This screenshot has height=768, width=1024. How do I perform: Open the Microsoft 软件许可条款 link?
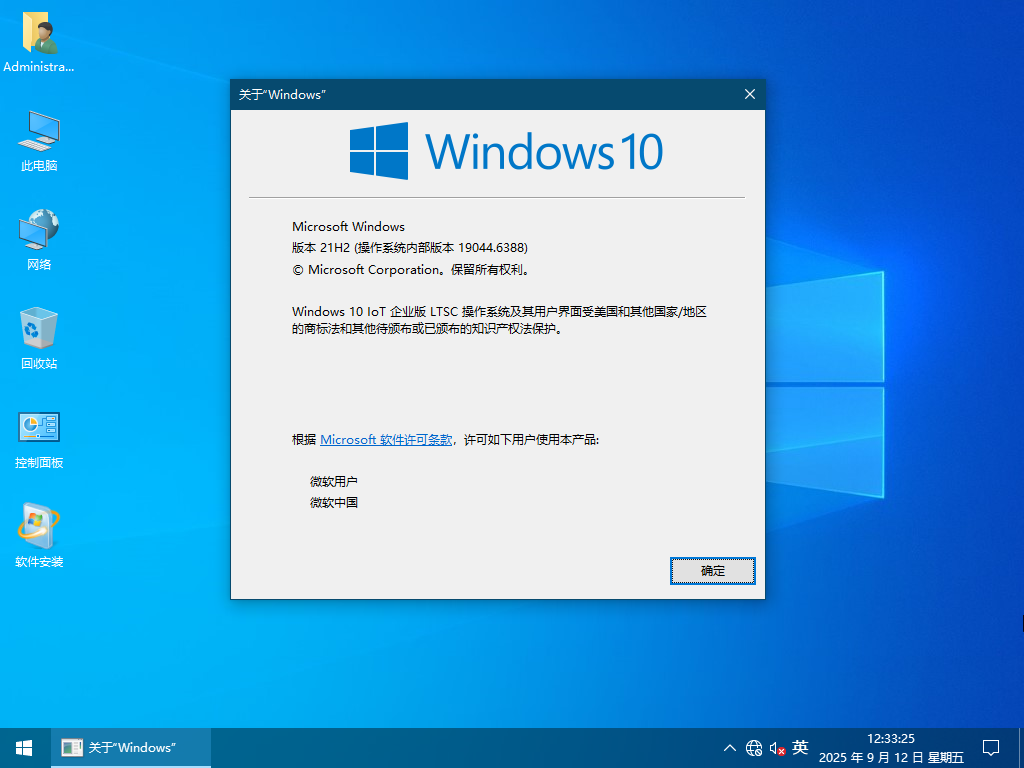pyautogui.click(x=386, y=440)
